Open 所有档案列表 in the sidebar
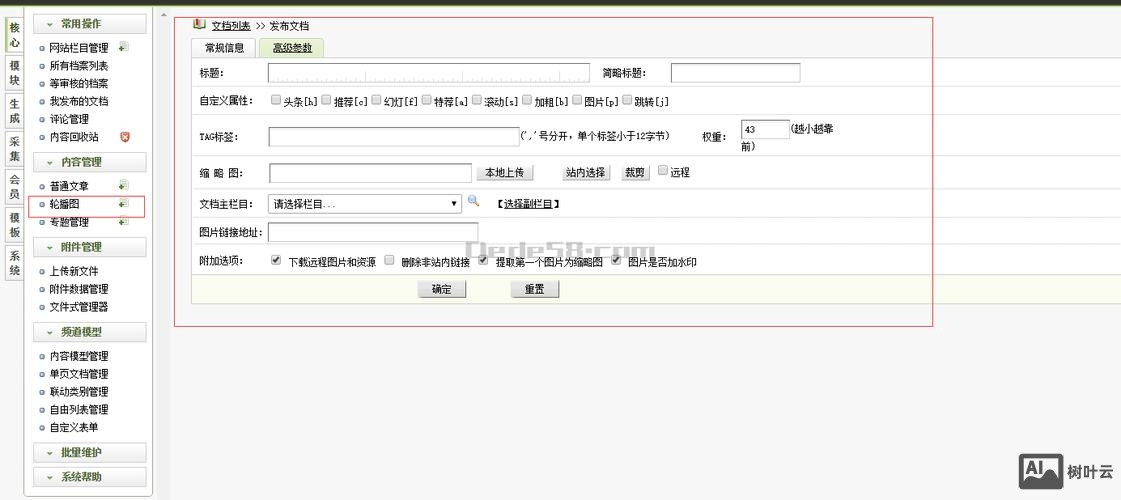1121x500 pixels. pos(79,66)
